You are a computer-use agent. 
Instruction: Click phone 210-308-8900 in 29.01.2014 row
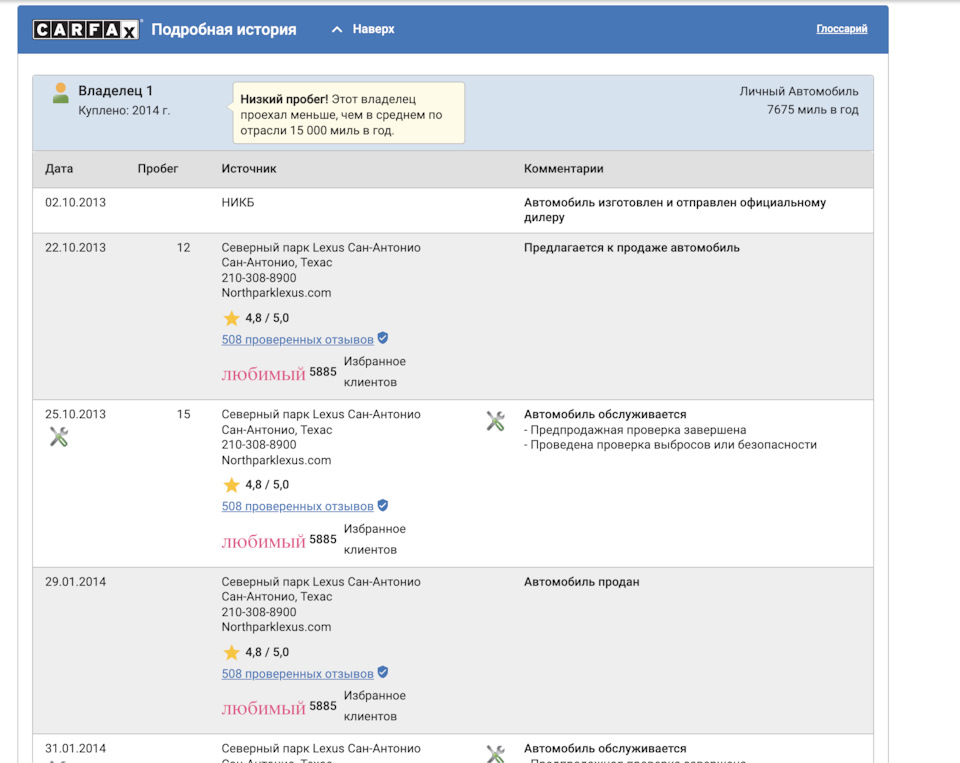pyautogui.click(x=259, y=612)
